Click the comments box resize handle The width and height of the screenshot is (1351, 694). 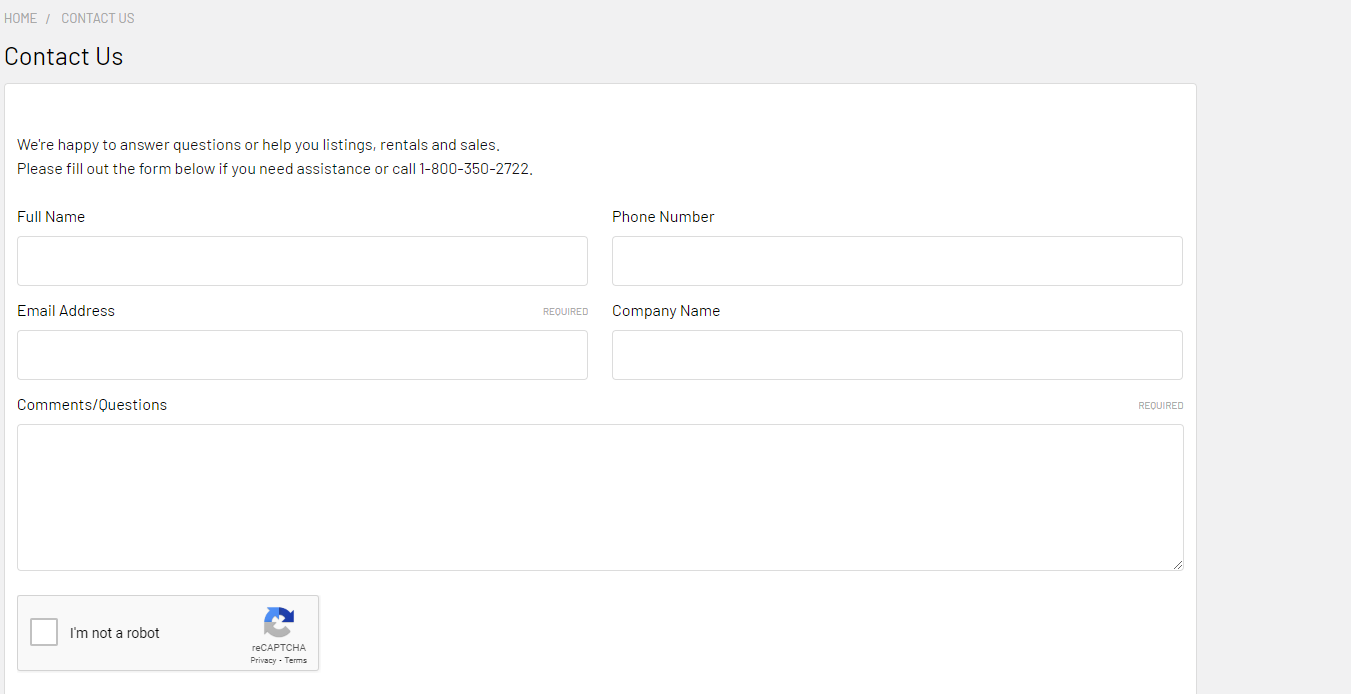click(1177, 564)
